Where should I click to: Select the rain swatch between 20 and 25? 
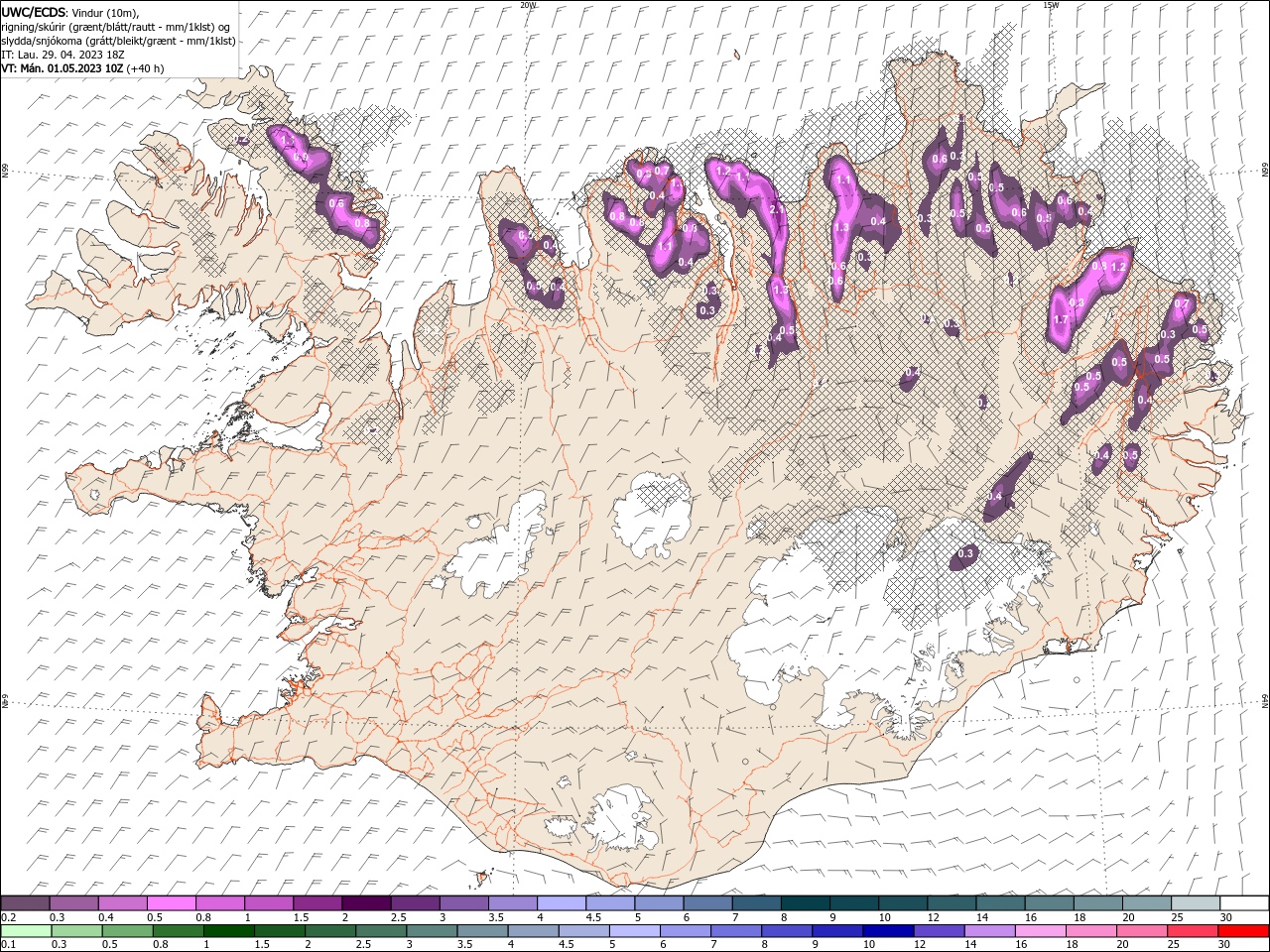tap(1144, 931)
